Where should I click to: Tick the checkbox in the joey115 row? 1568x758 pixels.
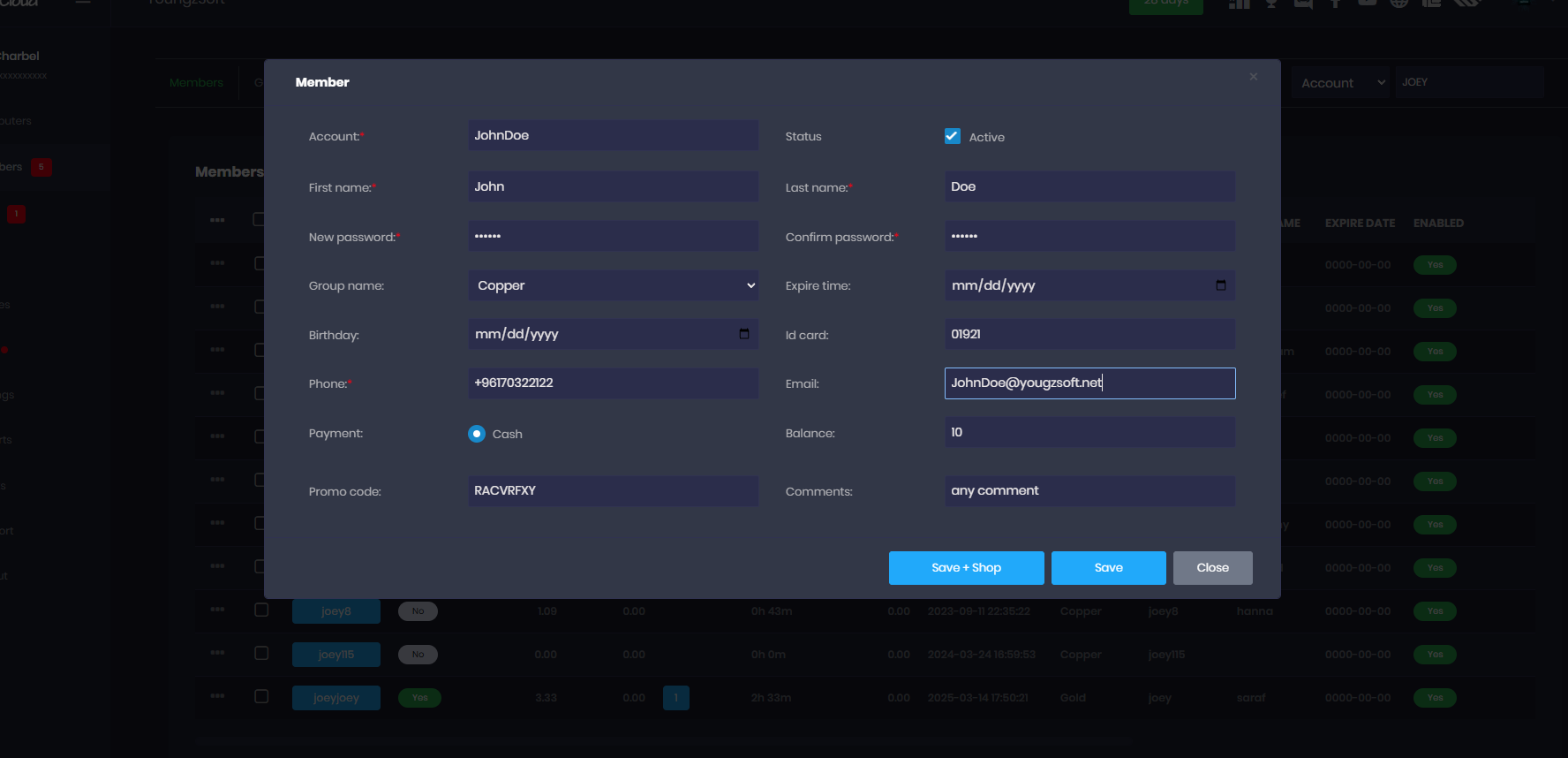click(x=261, y=653)
